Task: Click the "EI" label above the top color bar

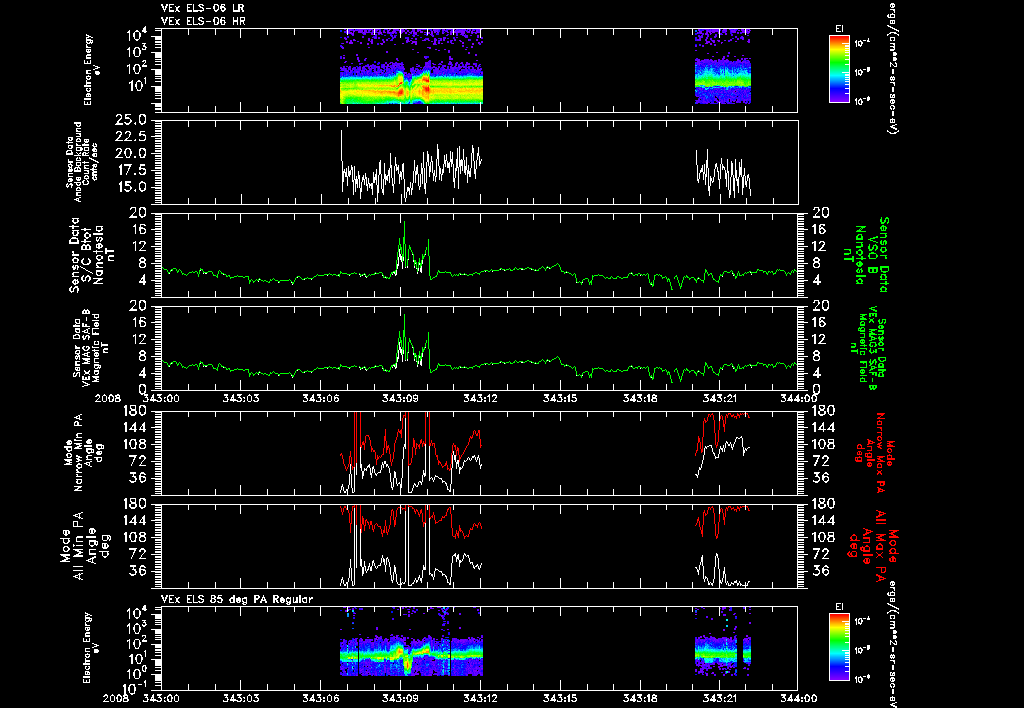Action: pos(839,29)
